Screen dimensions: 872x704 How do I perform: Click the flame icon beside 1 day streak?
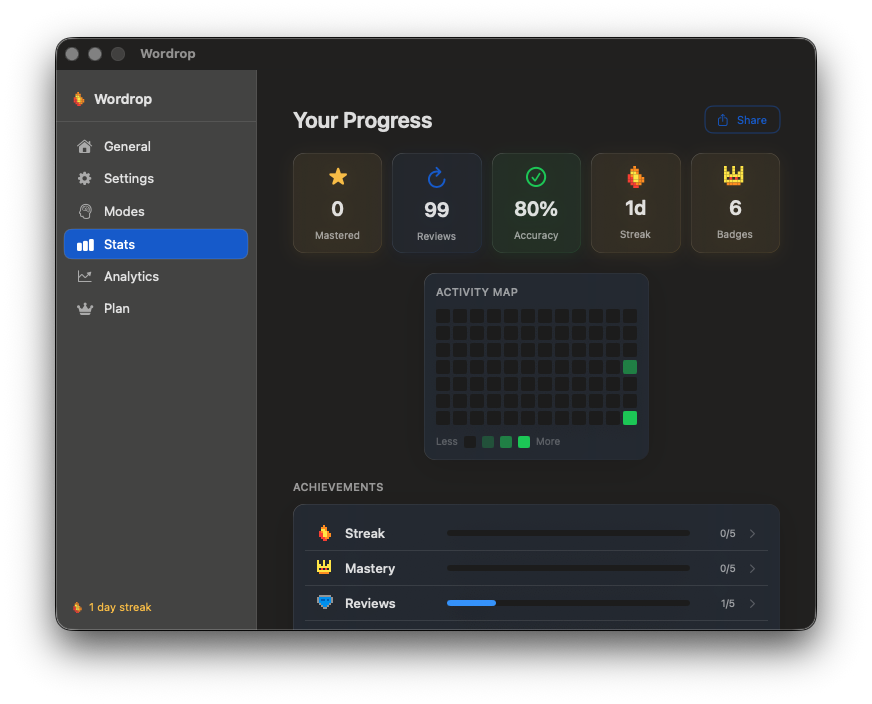click(78, 607)
